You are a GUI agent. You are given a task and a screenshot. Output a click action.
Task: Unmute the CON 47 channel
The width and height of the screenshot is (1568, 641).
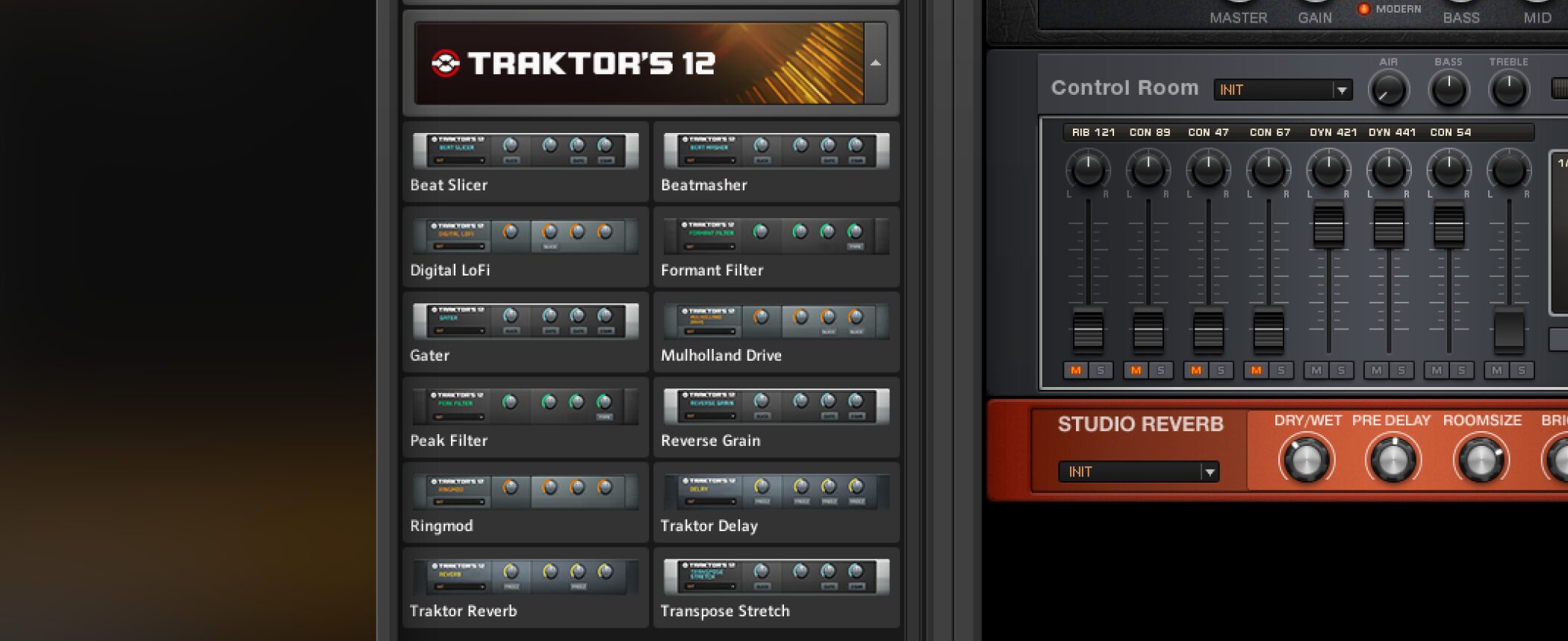(1196, 370)
